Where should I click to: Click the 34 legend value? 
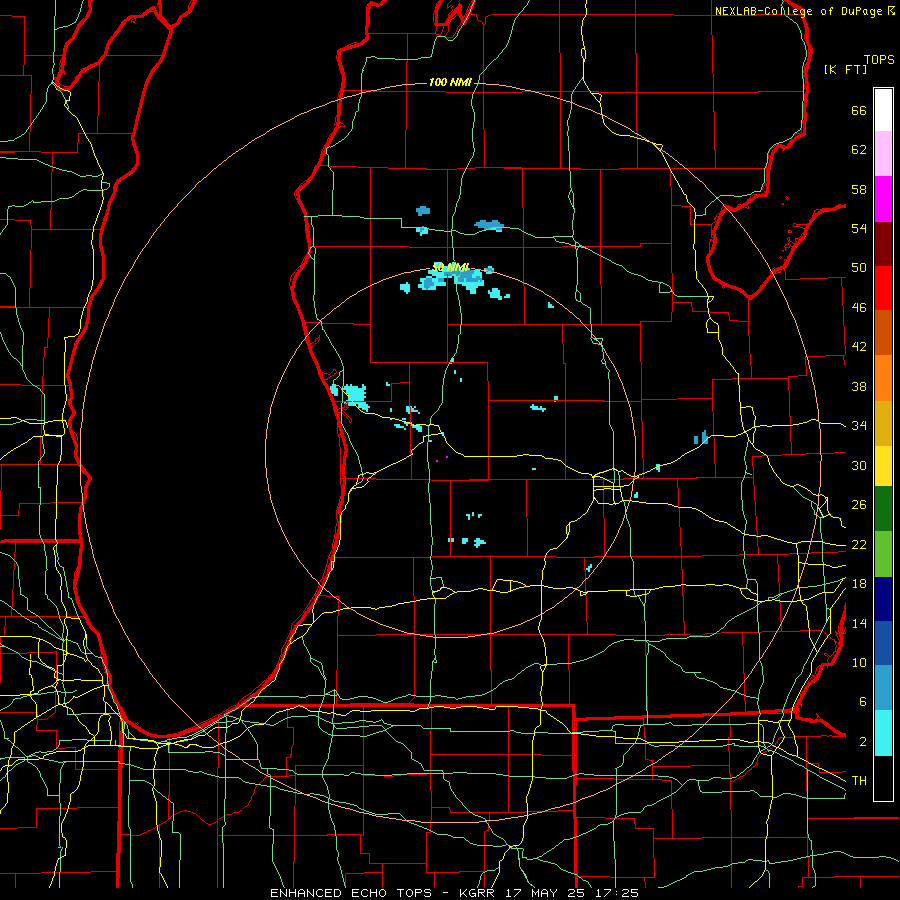tap(859, 426)
